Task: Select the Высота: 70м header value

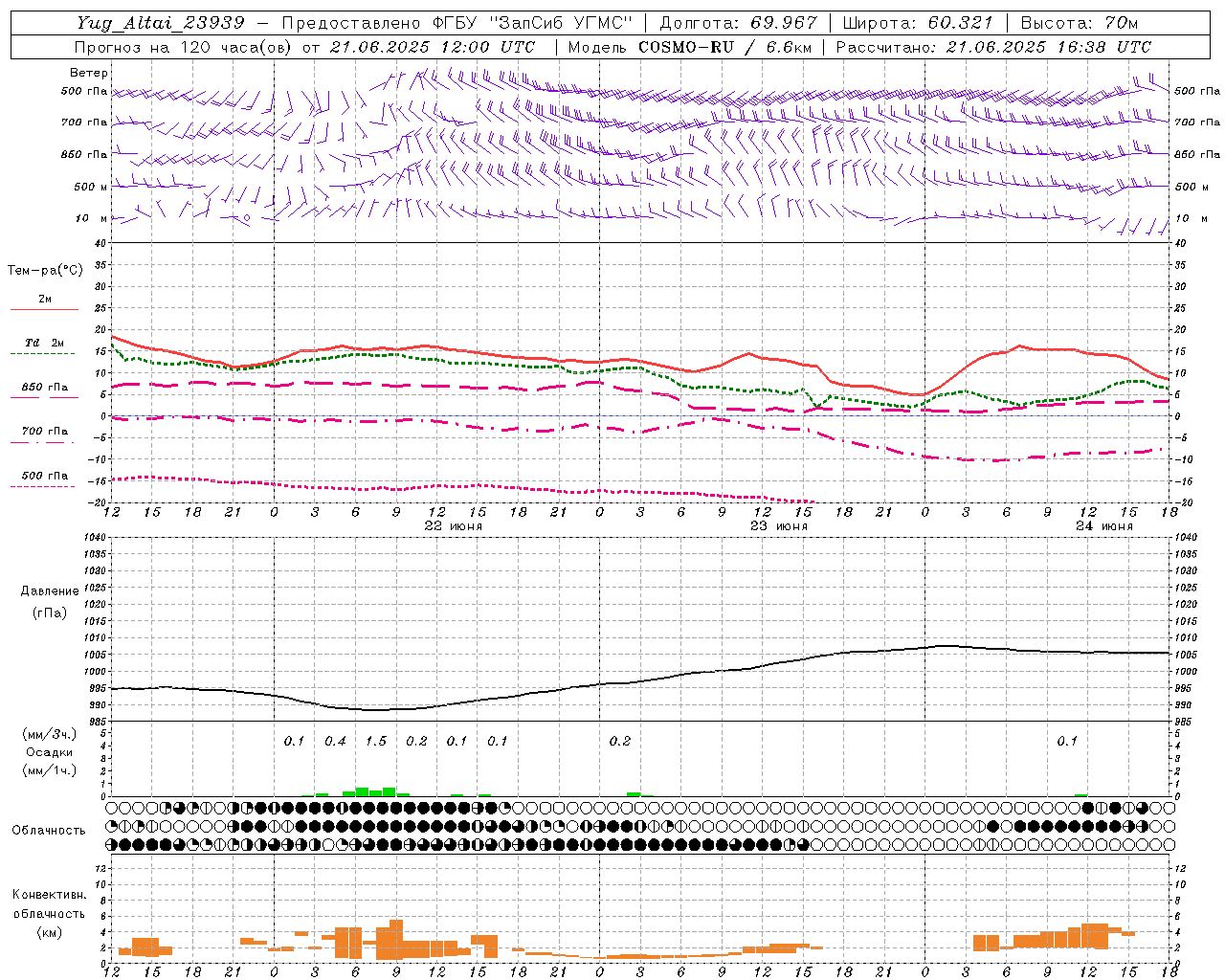Action: (1080, 23)
